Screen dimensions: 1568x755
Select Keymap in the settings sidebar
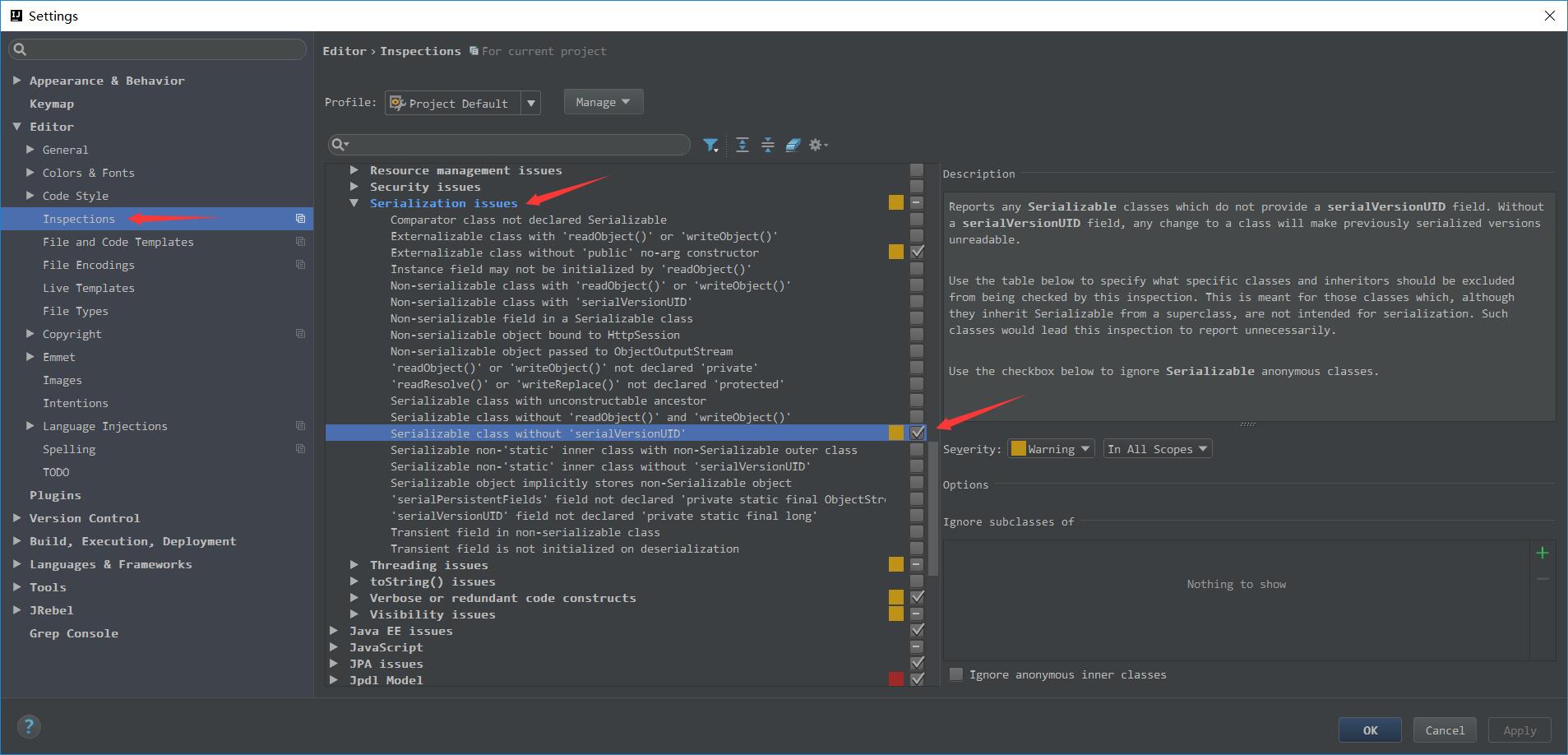[52, 104]
